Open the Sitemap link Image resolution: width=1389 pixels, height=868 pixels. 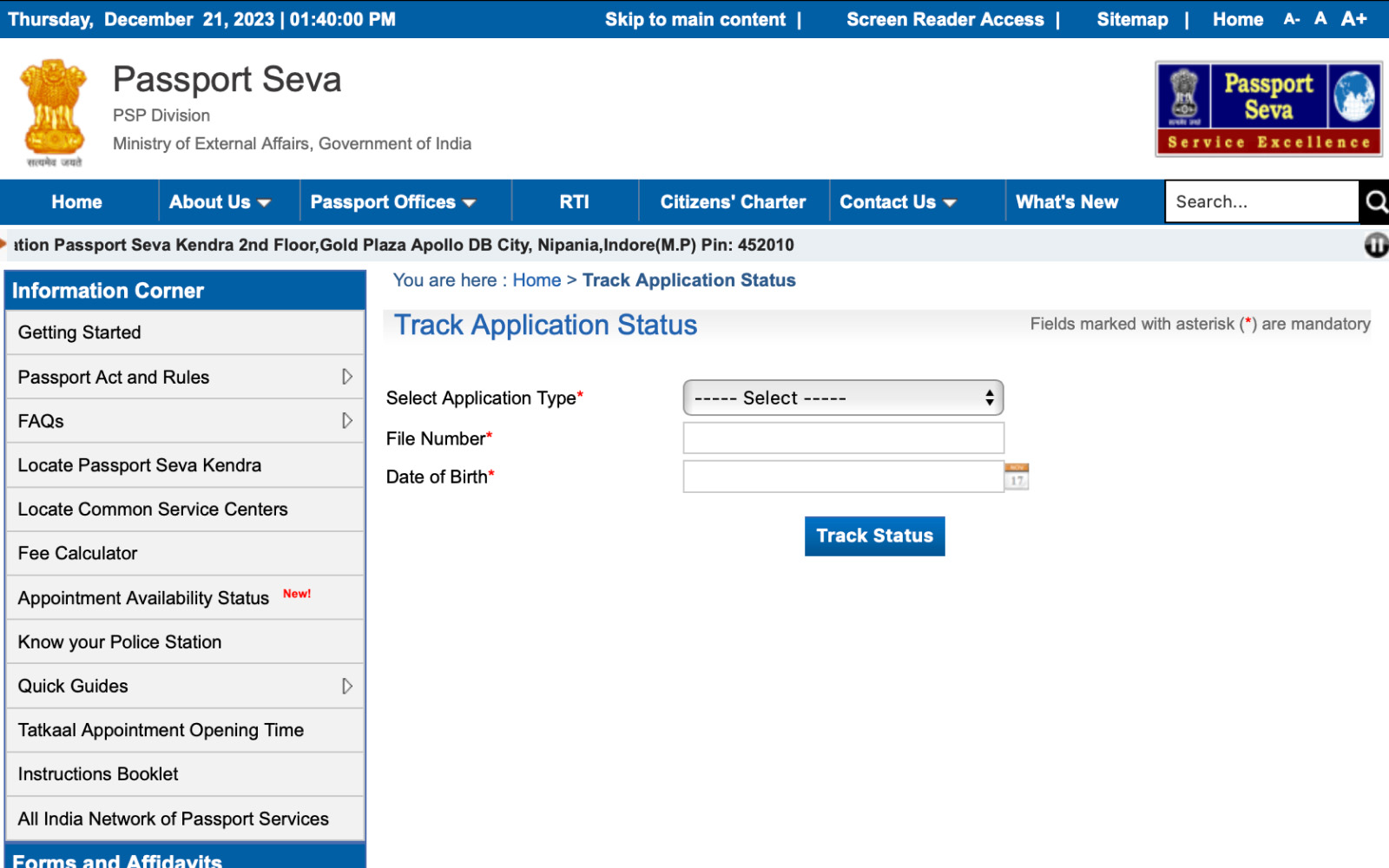[1131, 19]
